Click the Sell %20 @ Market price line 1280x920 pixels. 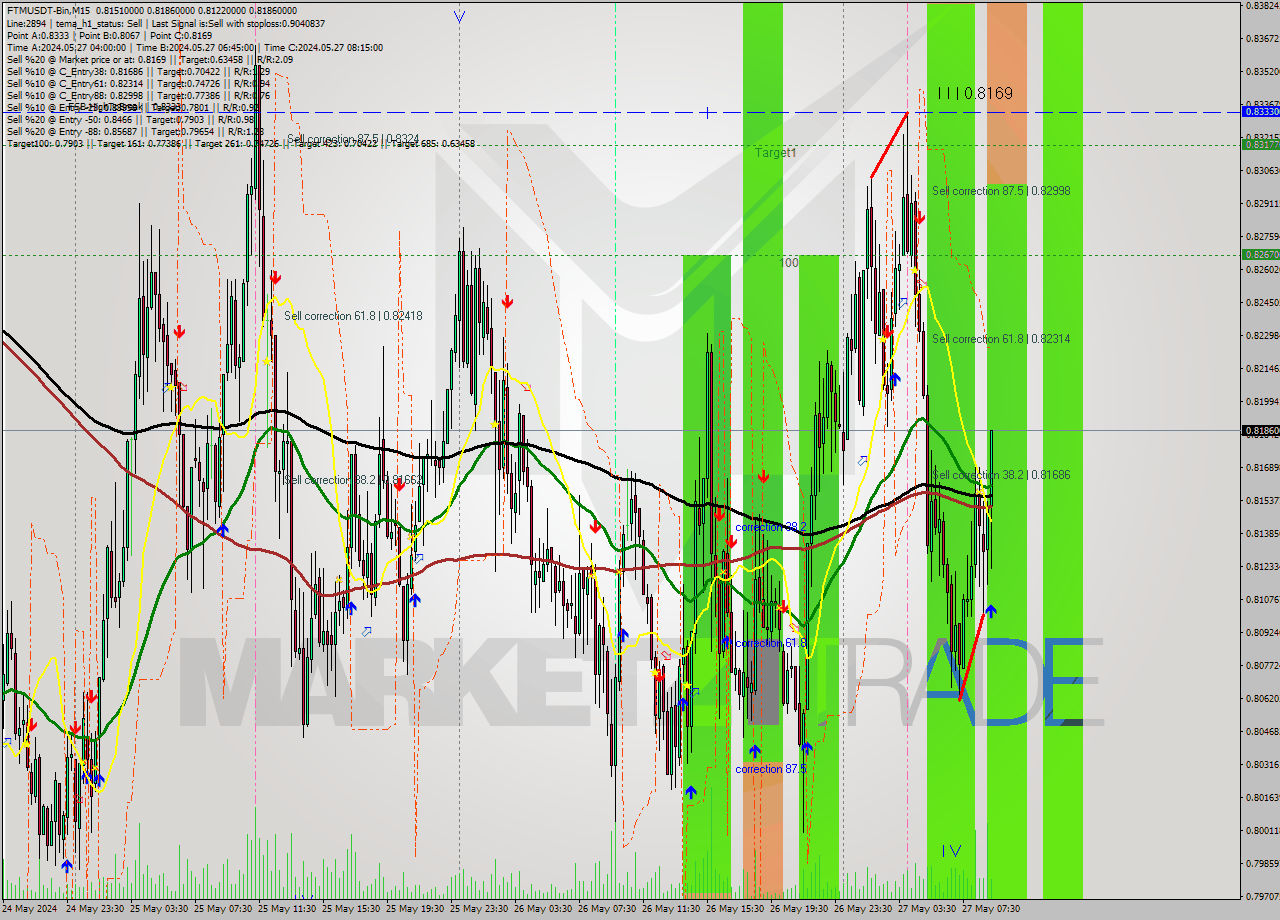point(149,59)
